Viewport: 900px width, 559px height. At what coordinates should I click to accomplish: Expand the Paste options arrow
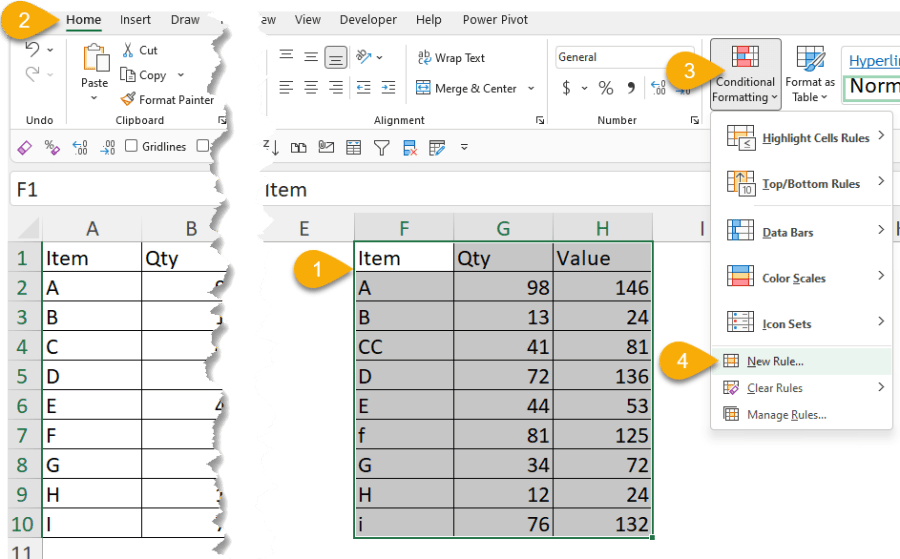(94, 99)
